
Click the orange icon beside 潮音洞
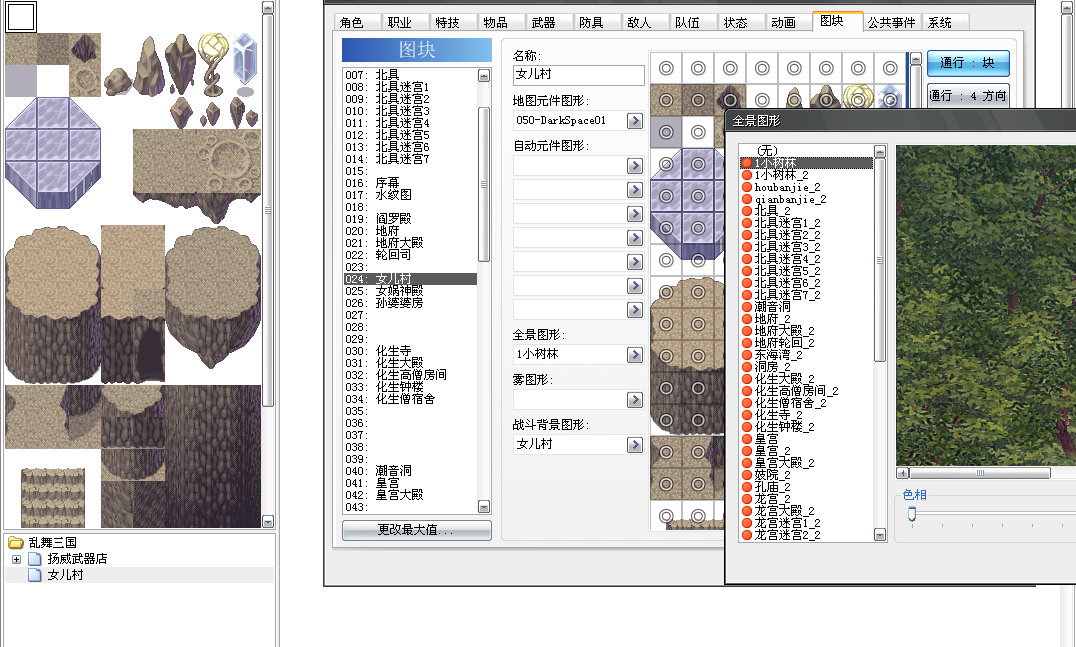(747, 307)
